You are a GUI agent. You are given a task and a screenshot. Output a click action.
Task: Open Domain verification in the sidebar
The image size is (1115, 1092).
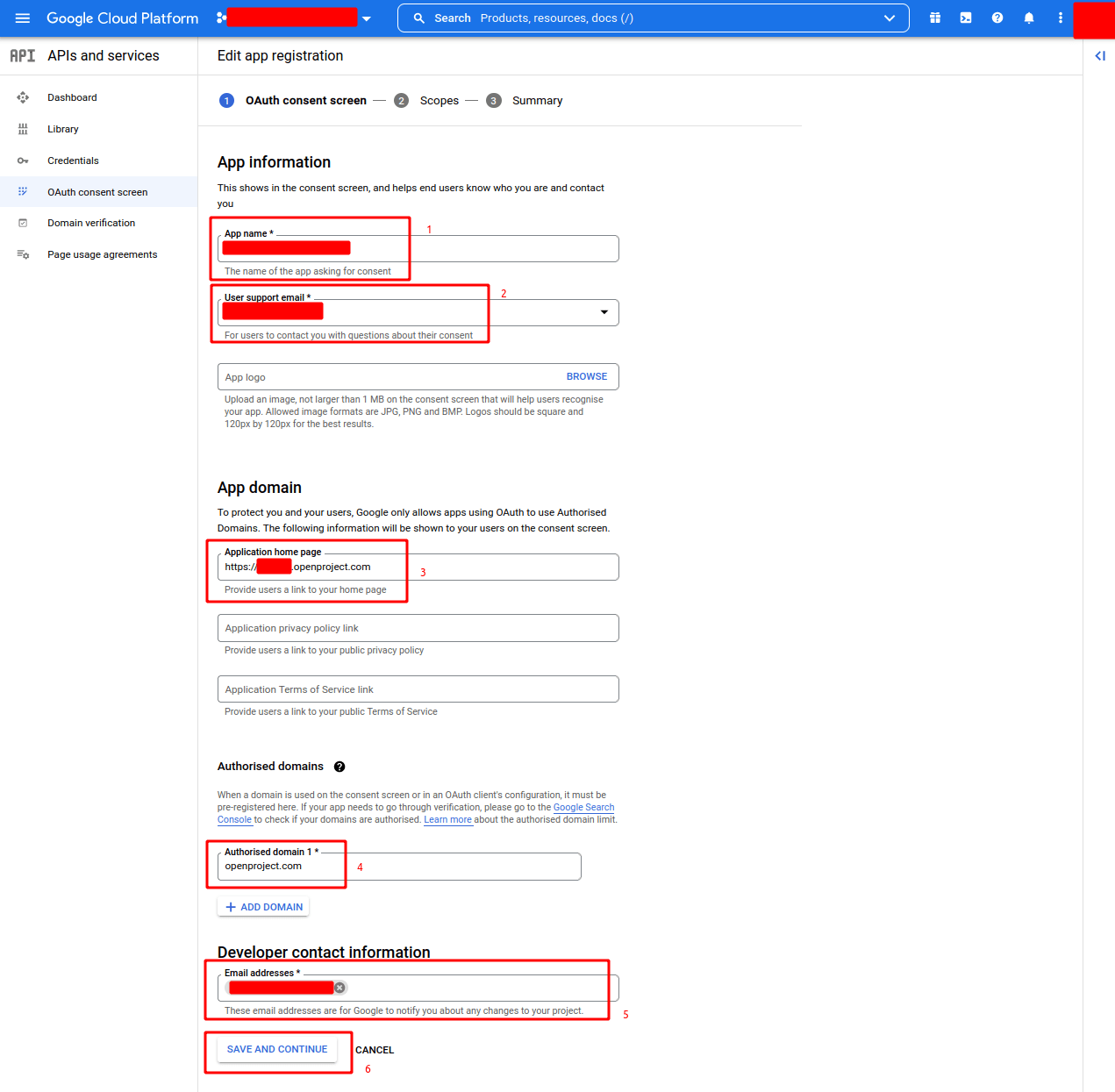(91, 223)
